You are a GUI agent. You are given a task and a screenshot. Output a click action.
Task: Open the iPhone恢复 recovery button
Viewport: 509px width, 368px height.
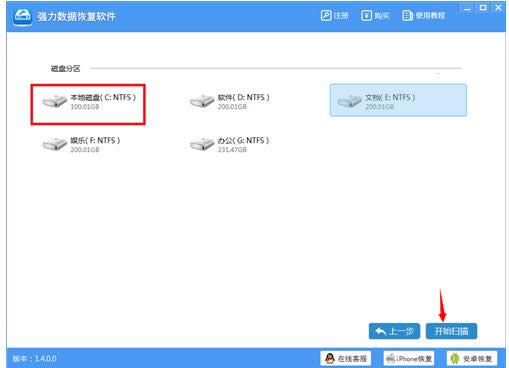click(409, 358)
